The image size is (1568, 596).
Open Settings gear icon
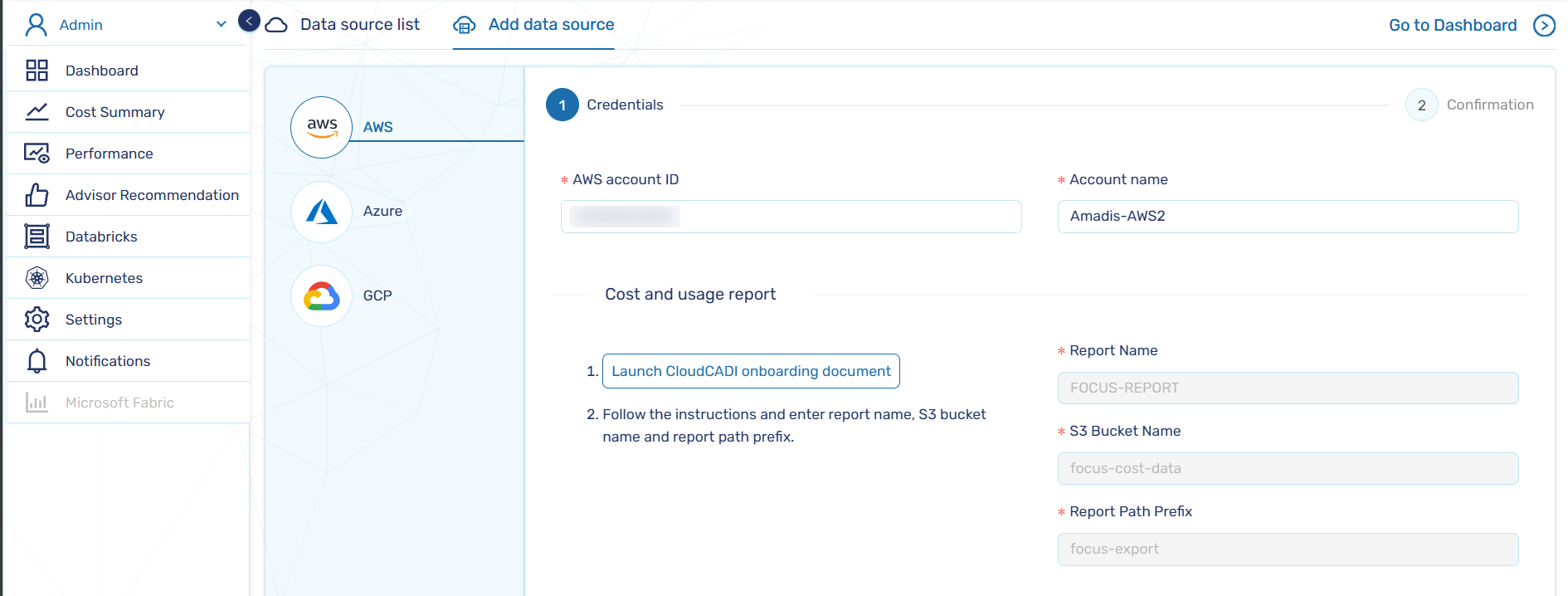(x=37, y=320)
